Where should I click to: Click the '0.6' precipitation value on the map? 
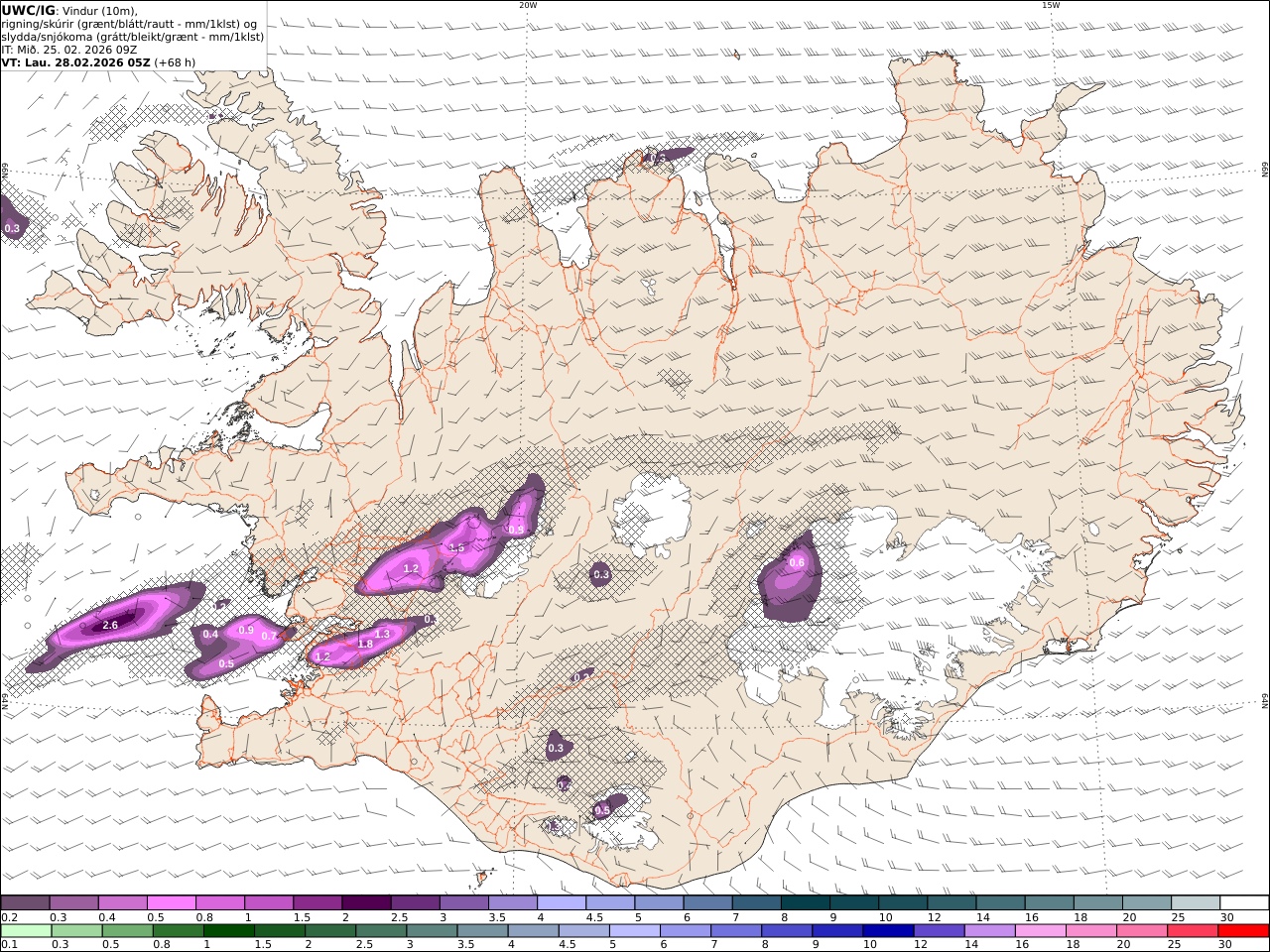(x=797, y=563)
